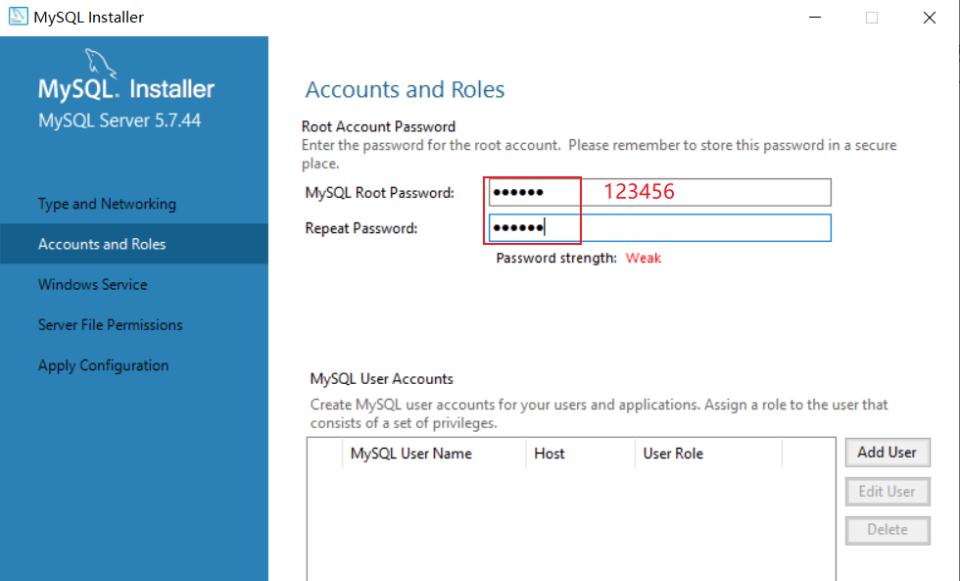This screenshot has height=581, width=960.
Task: Open the Type and Networking step
Action: (x=107, y=204)
